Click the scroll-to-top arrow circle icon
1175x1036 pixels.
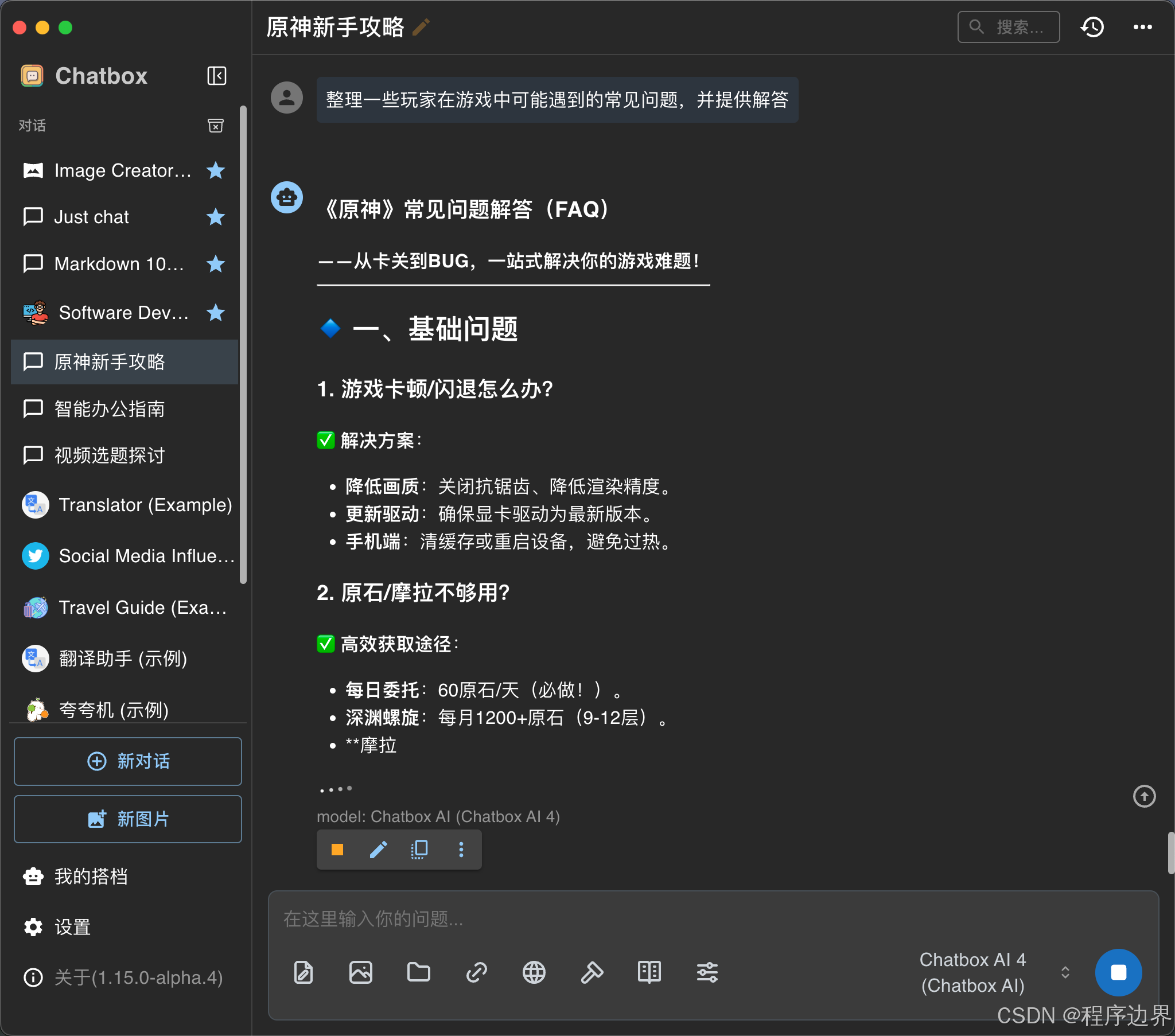(x=1144, y=796)
